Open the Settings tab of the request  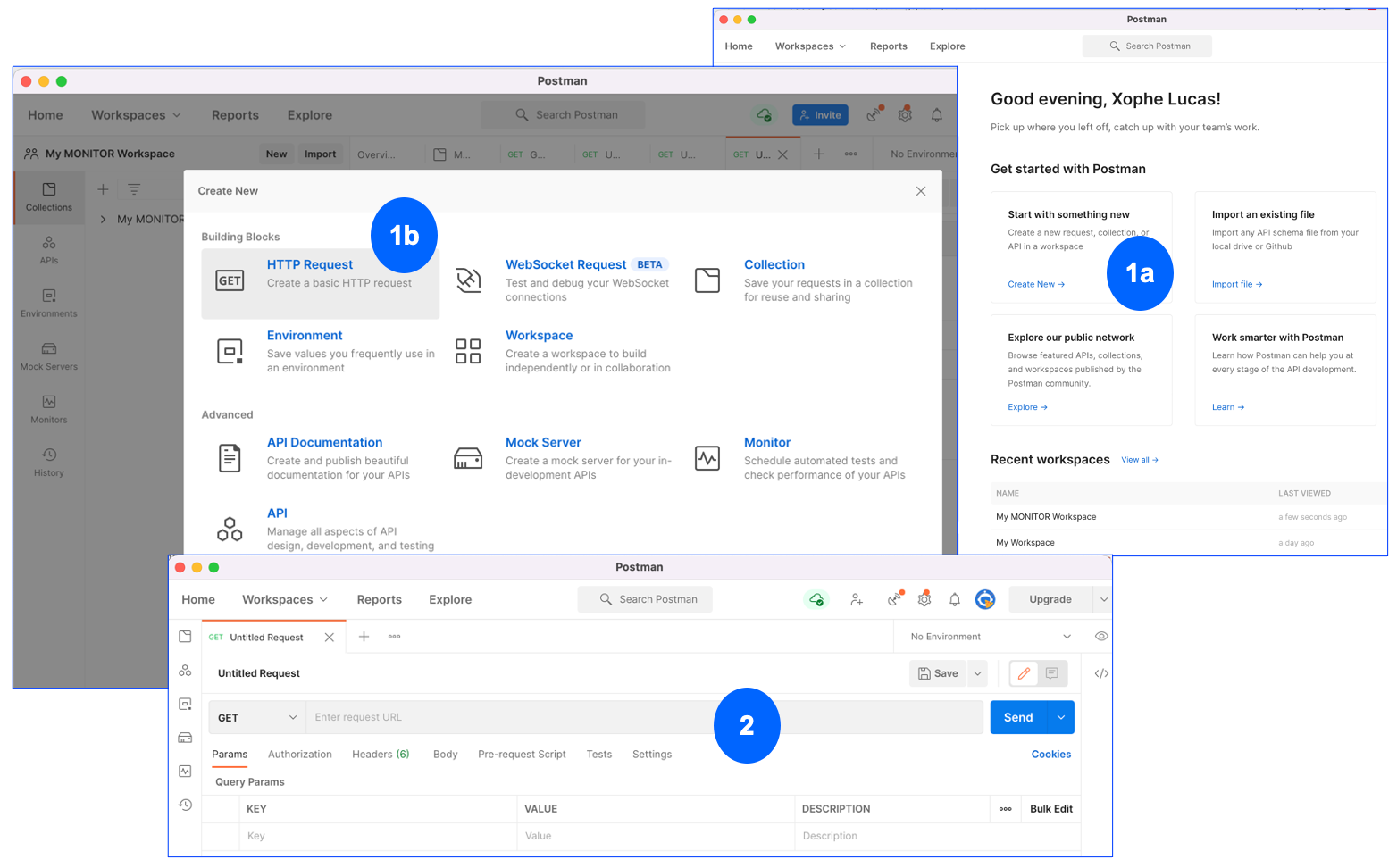[652, 755]
